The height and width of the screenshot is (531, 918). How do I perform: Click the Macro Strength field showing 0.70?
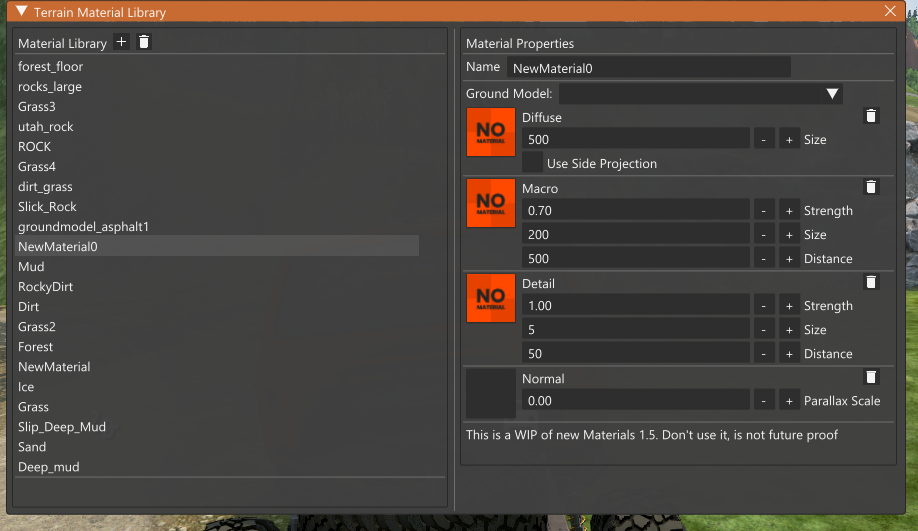tap(636, 210)
